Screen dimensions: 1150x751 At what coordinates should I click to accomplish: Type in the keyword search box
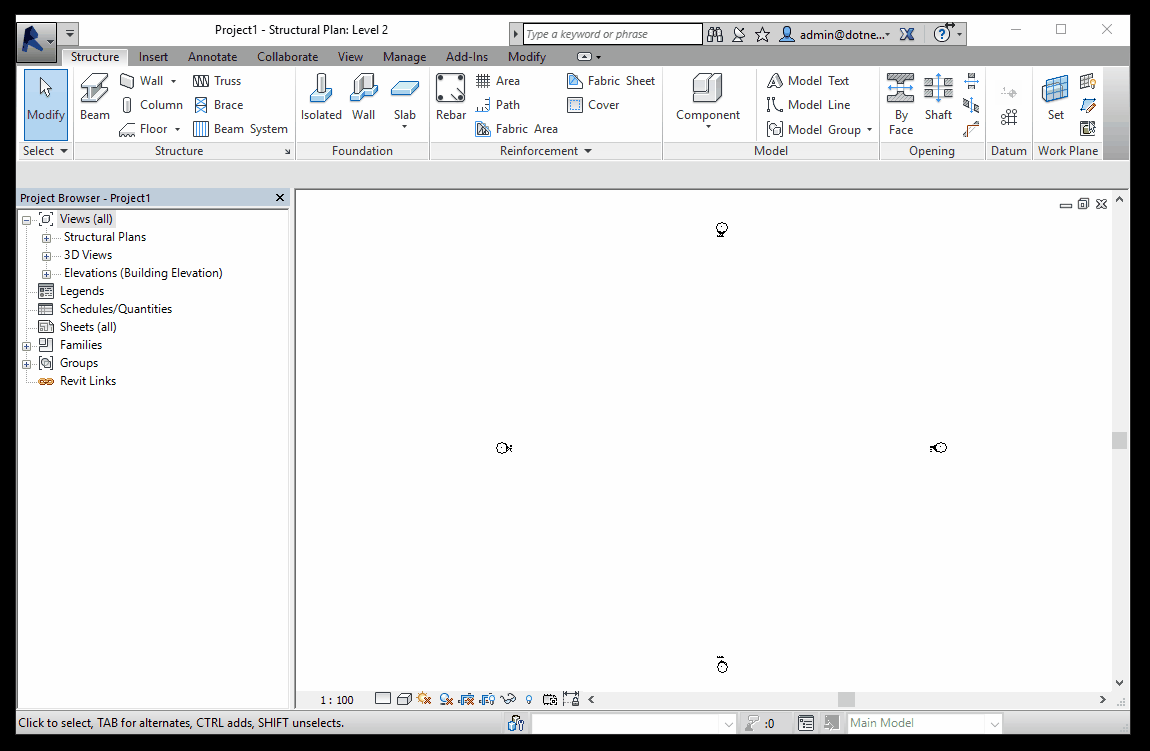point(610,33)
